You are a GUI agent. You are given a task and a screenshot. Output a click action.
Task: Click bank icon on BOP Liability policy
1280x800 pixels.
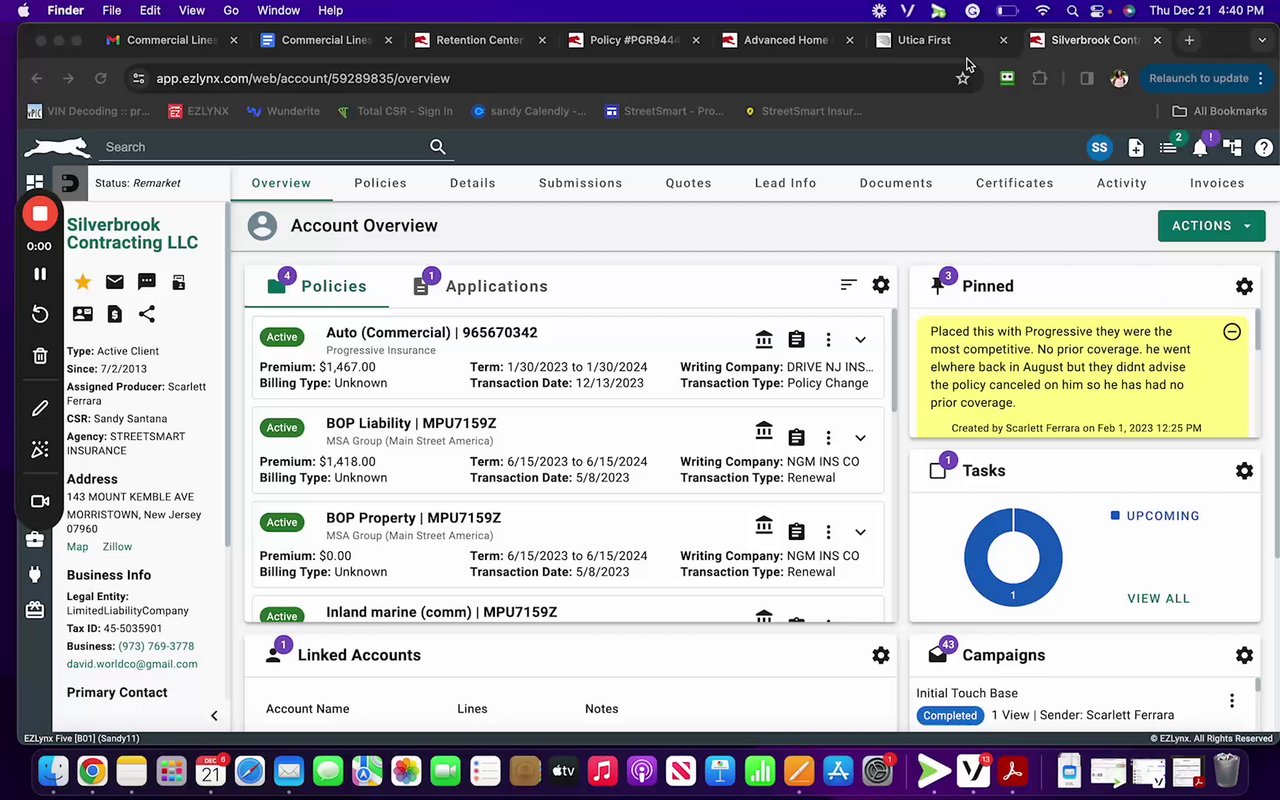click(x=764, y=431)
